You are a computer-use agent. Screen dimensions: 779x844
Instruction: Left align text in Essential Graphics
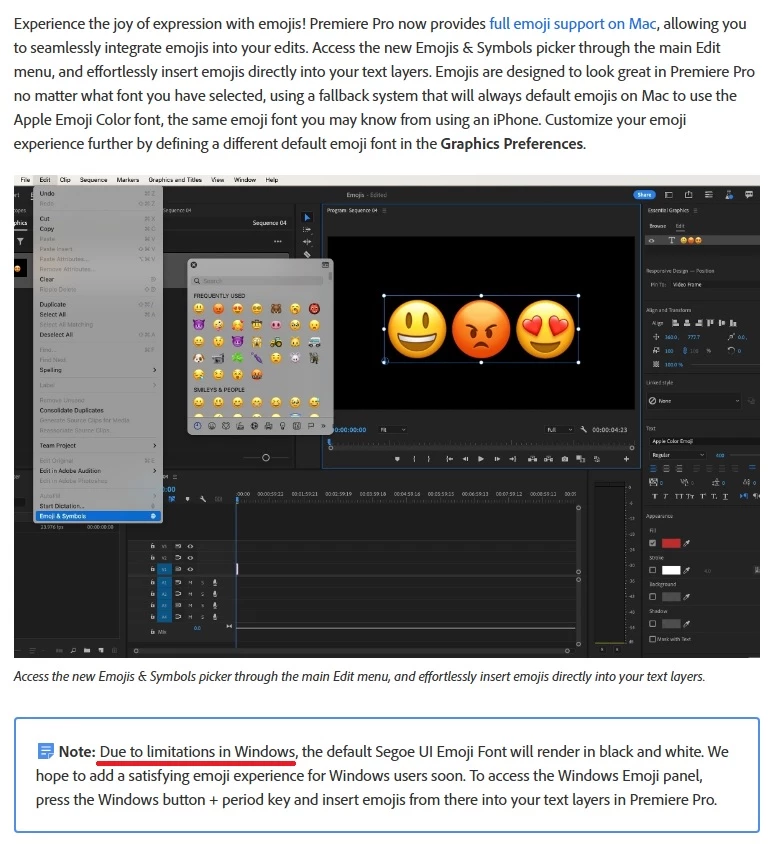(653, 469)
